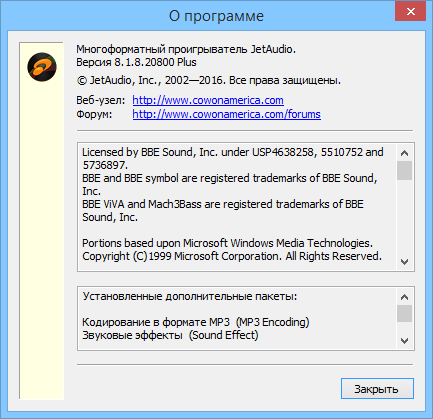
Task: Click the 'Звуковые эффекты (Sound Effect)' line
Action: (170, 335)
